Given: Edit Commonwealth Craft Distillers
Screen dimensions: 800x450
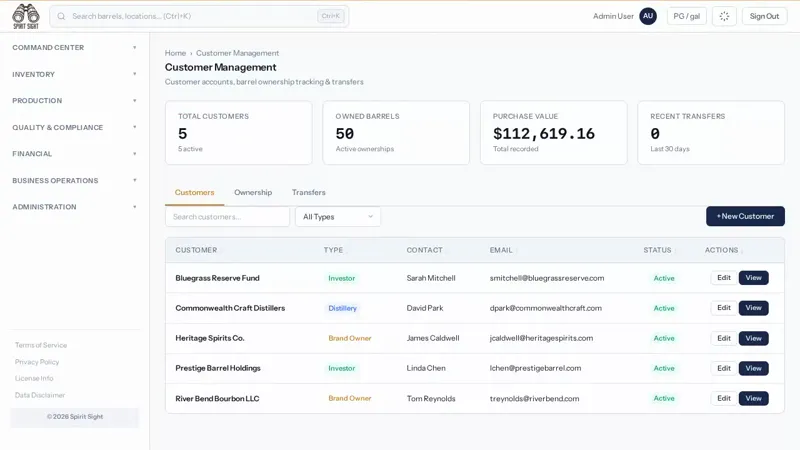Looking at the screenshot, I should point(724,308).
